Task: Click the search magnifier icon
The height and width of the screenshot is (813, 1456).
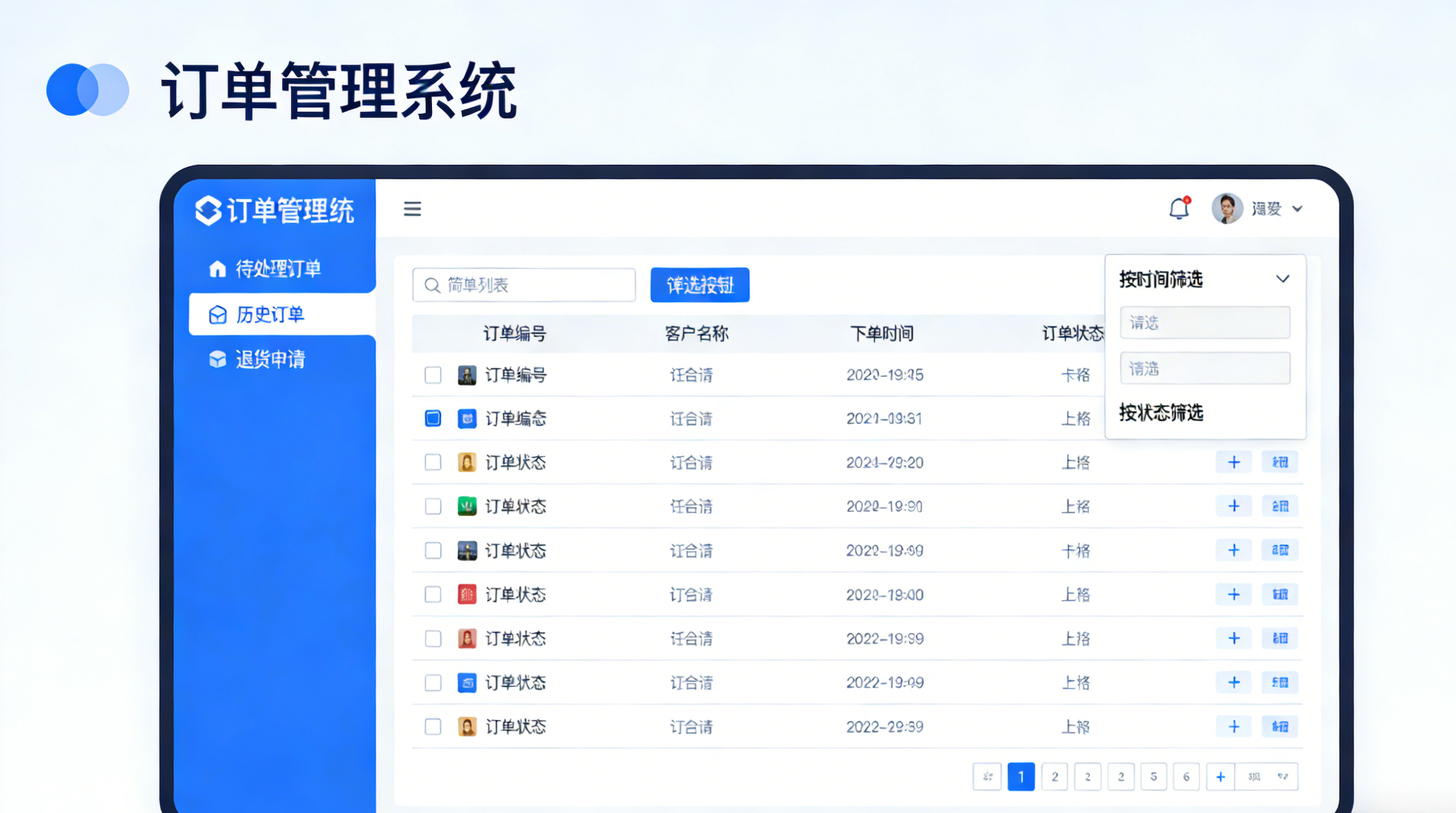Action: click(433, 285)
